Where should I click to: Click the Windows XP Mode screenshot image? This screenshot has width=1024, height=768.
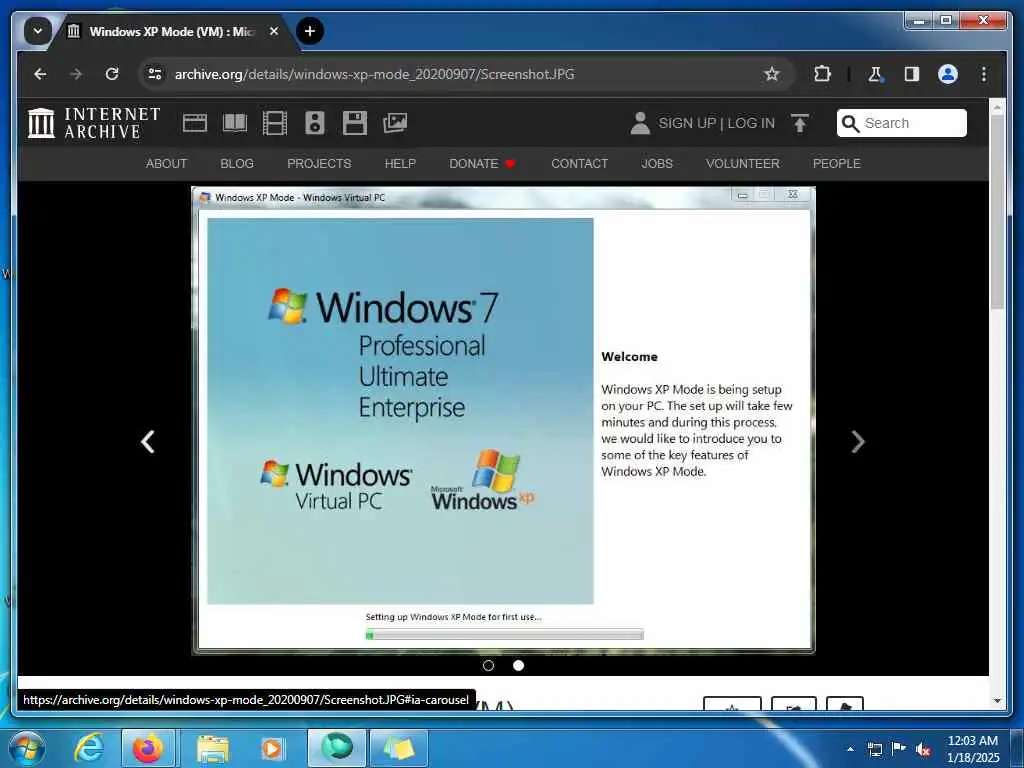(504, 420)
